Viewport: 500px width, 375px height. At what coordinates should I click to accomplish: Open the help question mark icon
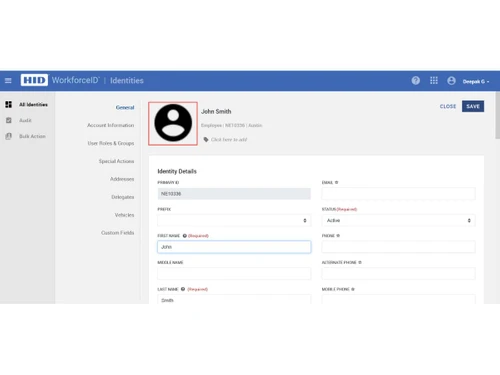click(x=416, y=80)
